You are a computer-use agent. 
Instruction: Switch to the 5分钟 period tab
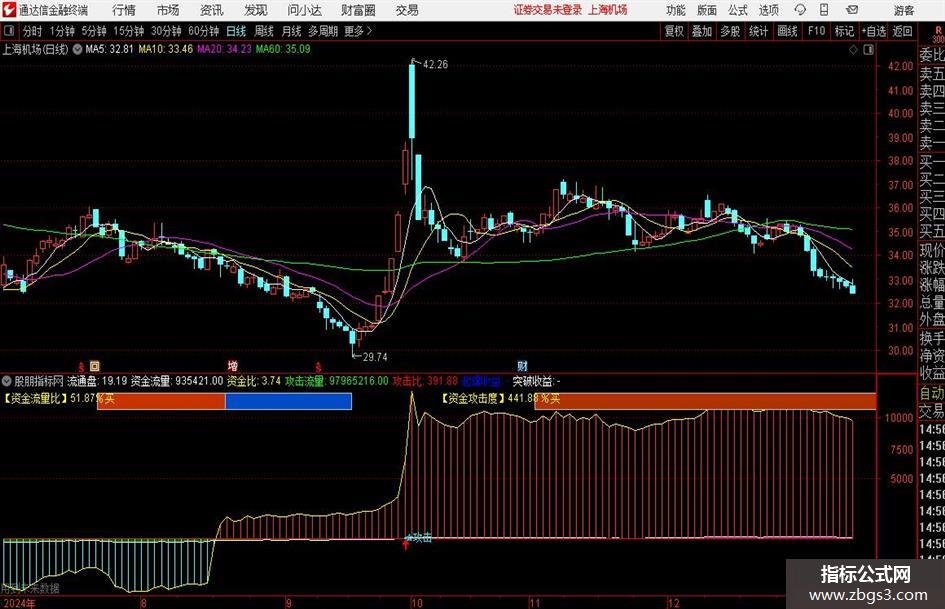pos(94,31)
